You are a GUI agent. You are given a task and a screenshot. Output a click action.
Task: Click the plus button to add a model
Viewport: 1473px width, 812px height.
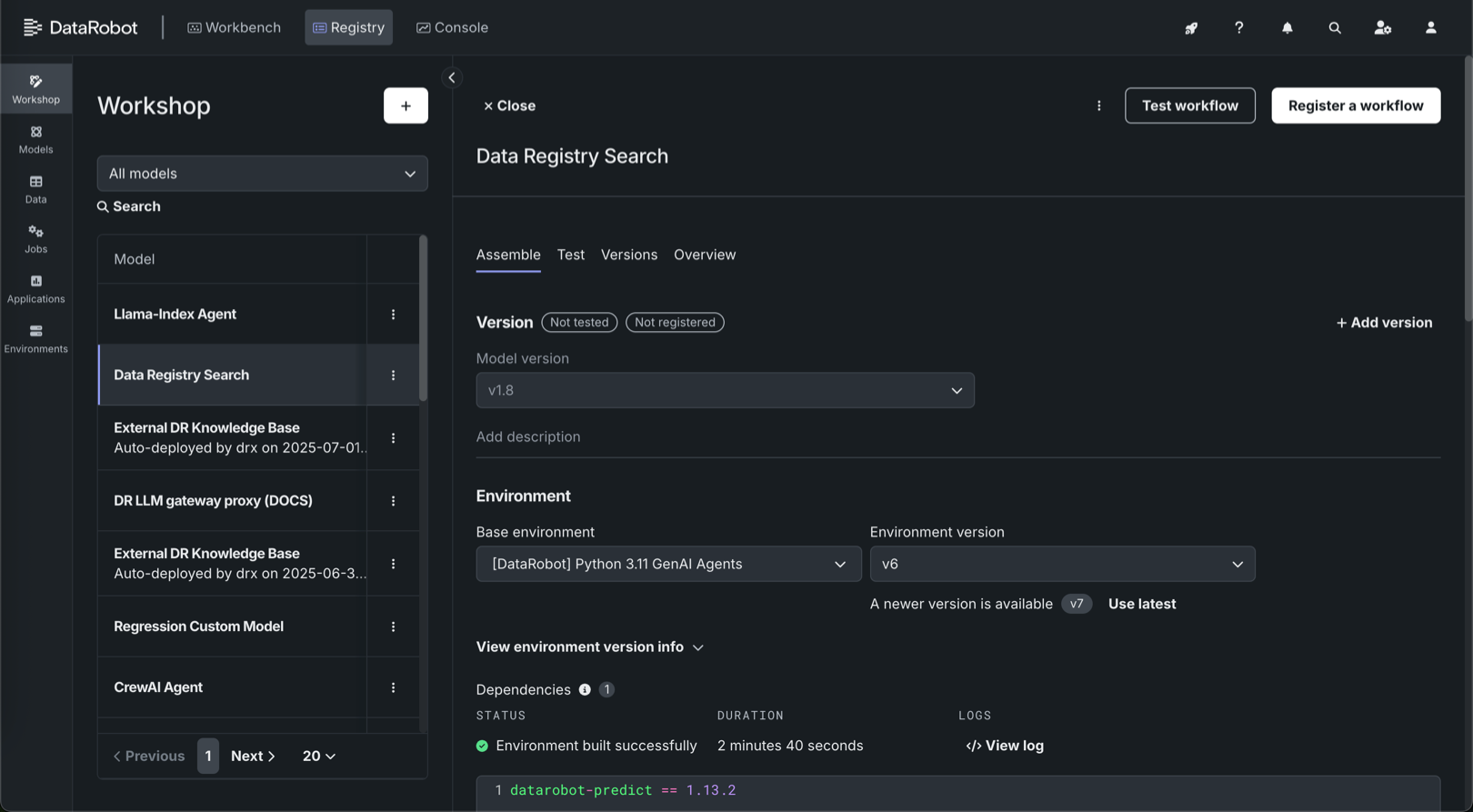click(x=406, y=105)
